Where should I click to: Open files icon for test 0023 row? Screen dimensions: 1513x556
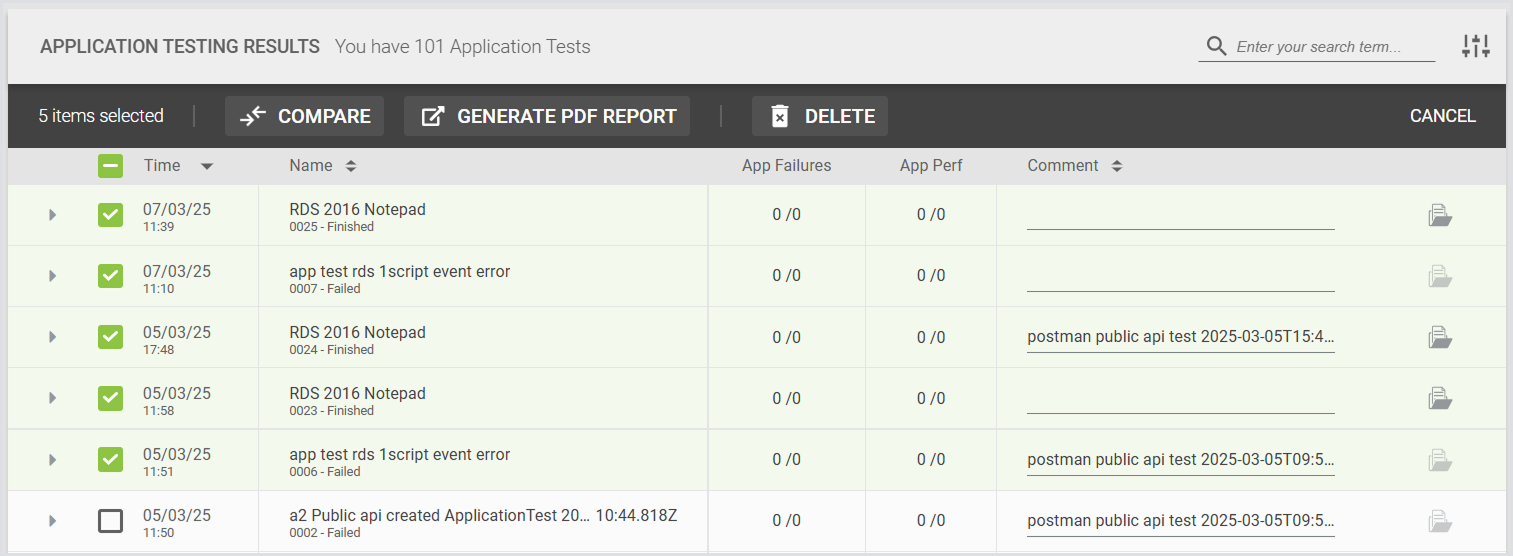[1439, 398]
